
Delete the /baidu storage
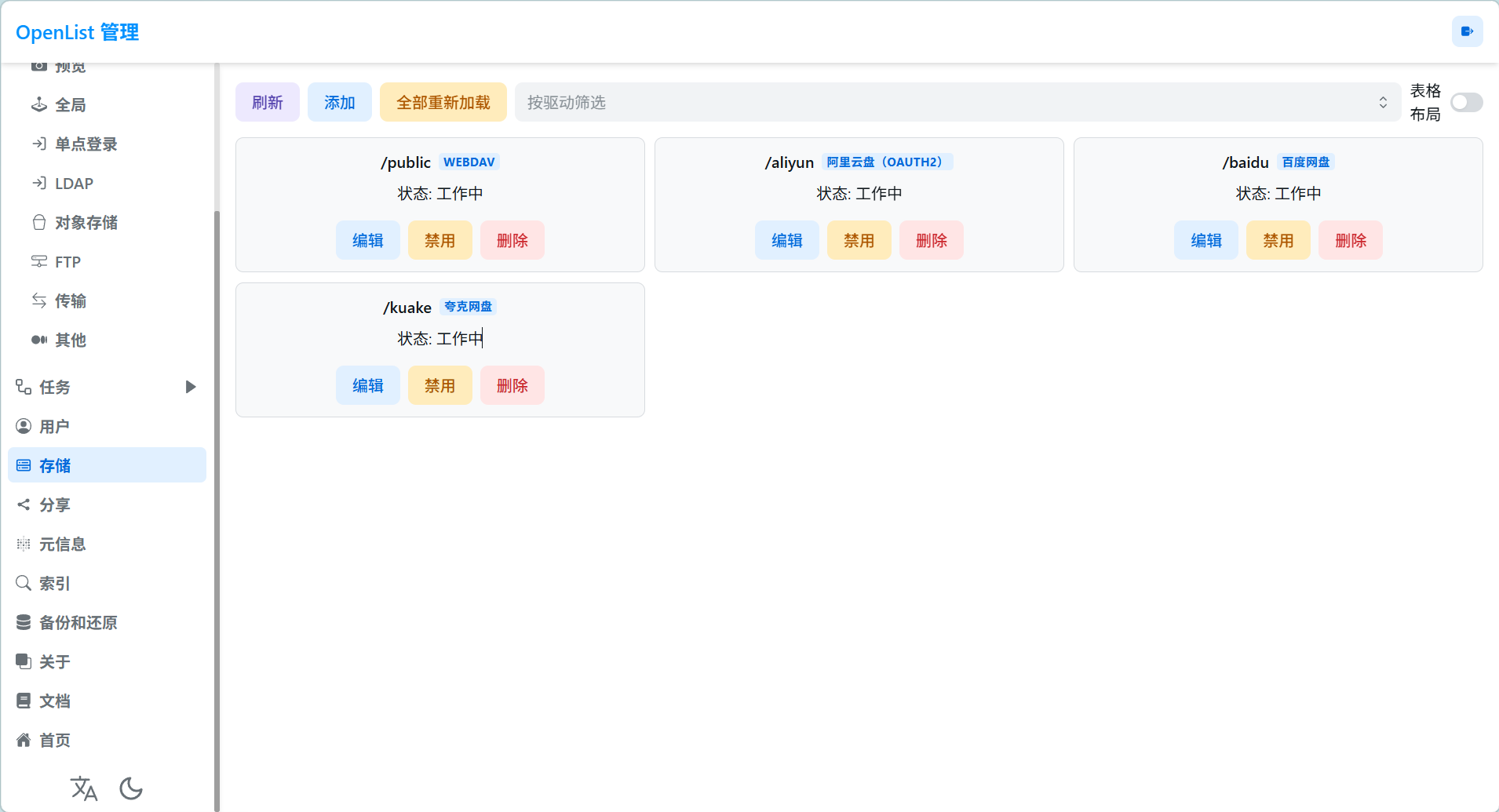point(1351,240)
